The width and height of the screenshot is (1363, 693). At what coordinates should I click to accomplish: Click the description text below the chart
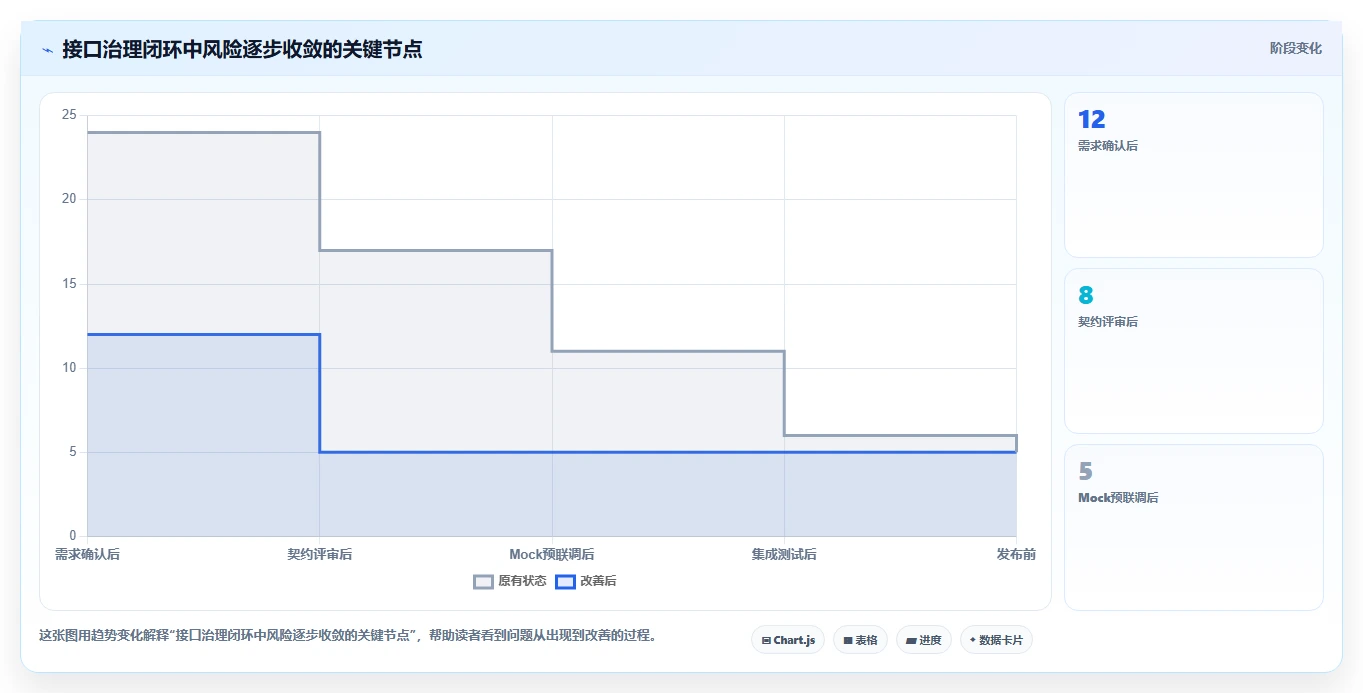point(348,635)
